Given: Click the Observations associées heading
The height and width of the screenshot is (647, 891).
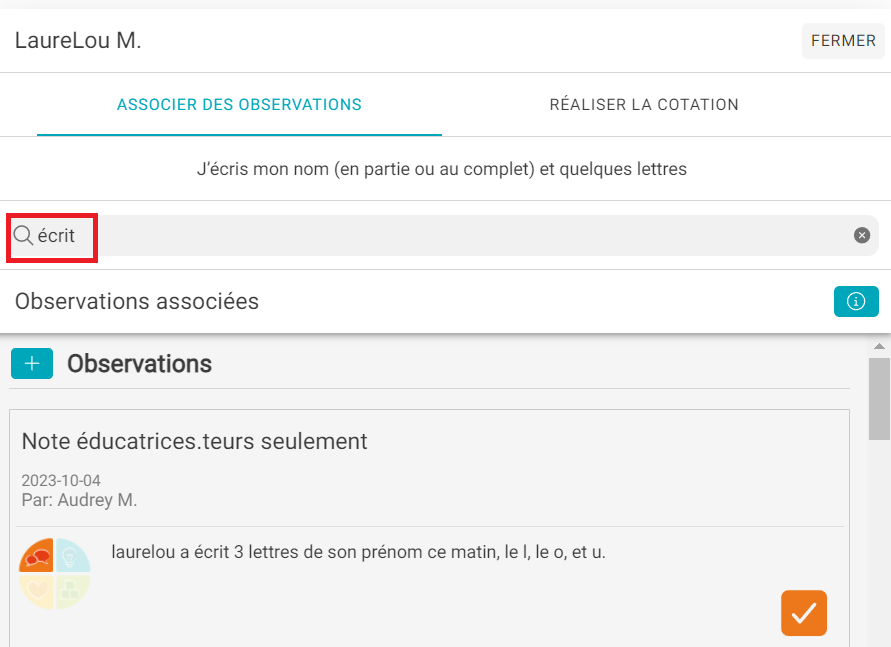Looking at the screenshot, I should pyautogui.click(x=137, y=302).
